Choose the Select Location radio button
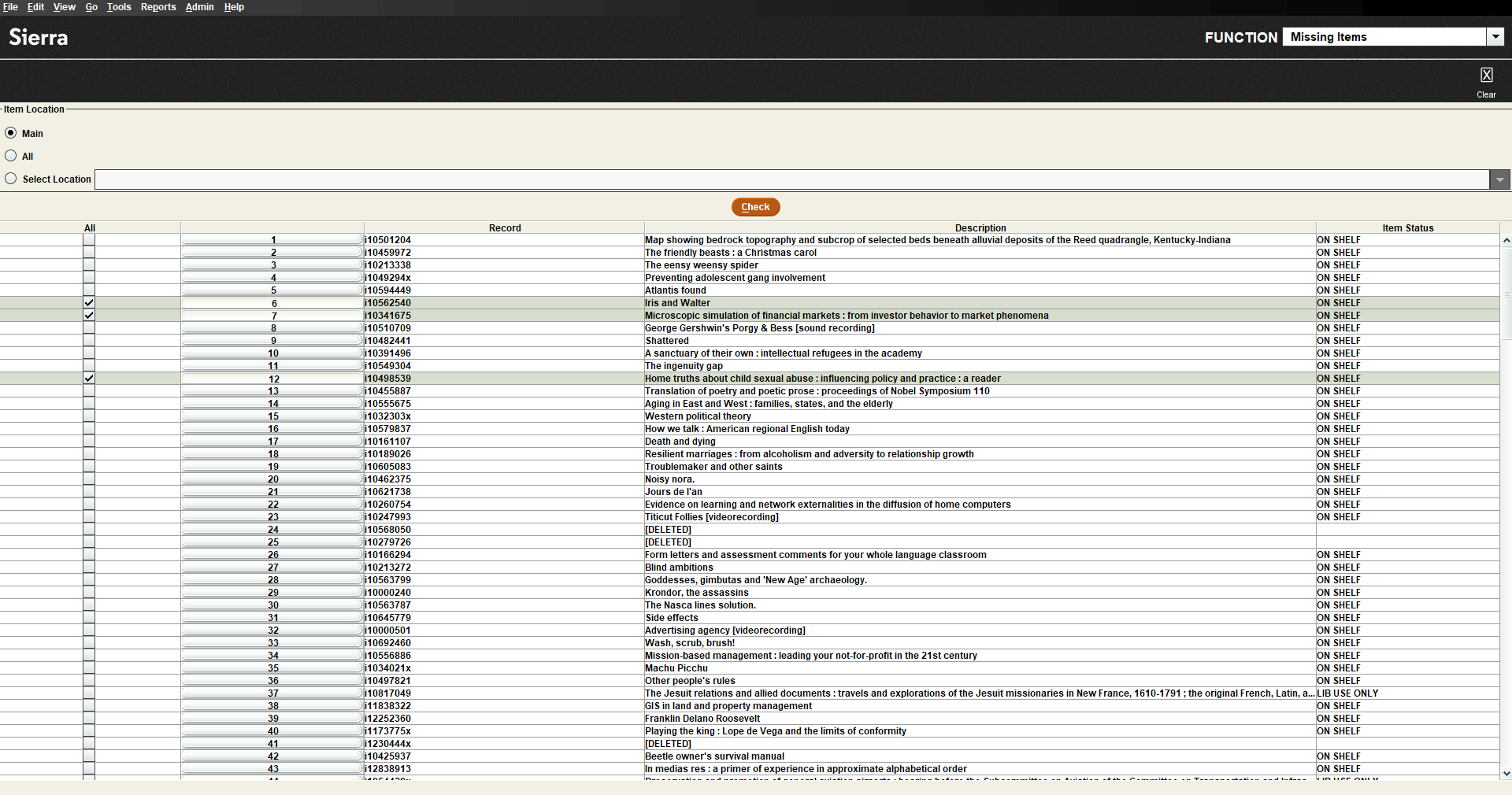Image resolution: width=1512 pixels, height=795 pixels. (x=11, y=179)
